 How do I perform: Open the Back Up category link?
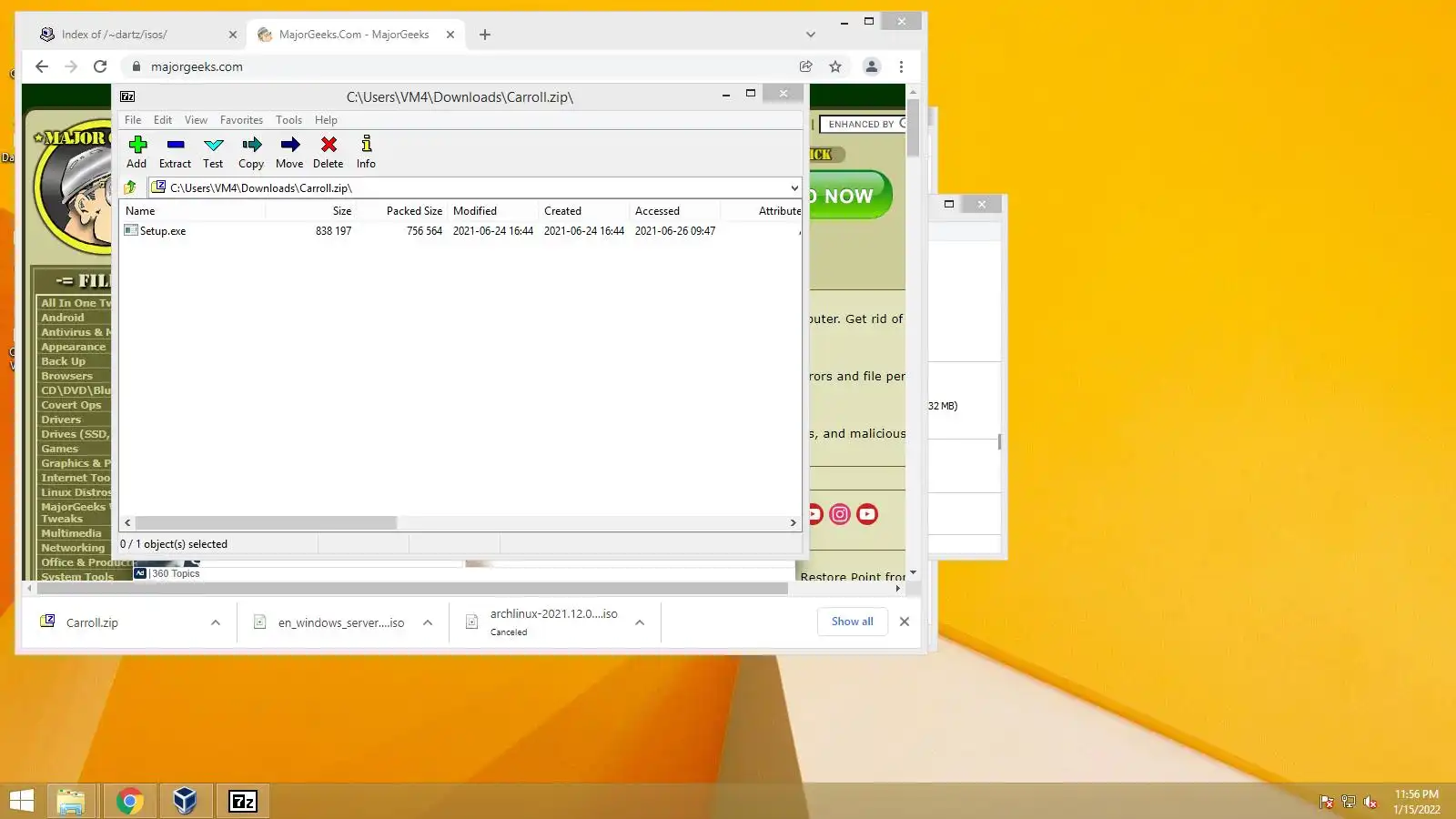(x=63, y=361)
